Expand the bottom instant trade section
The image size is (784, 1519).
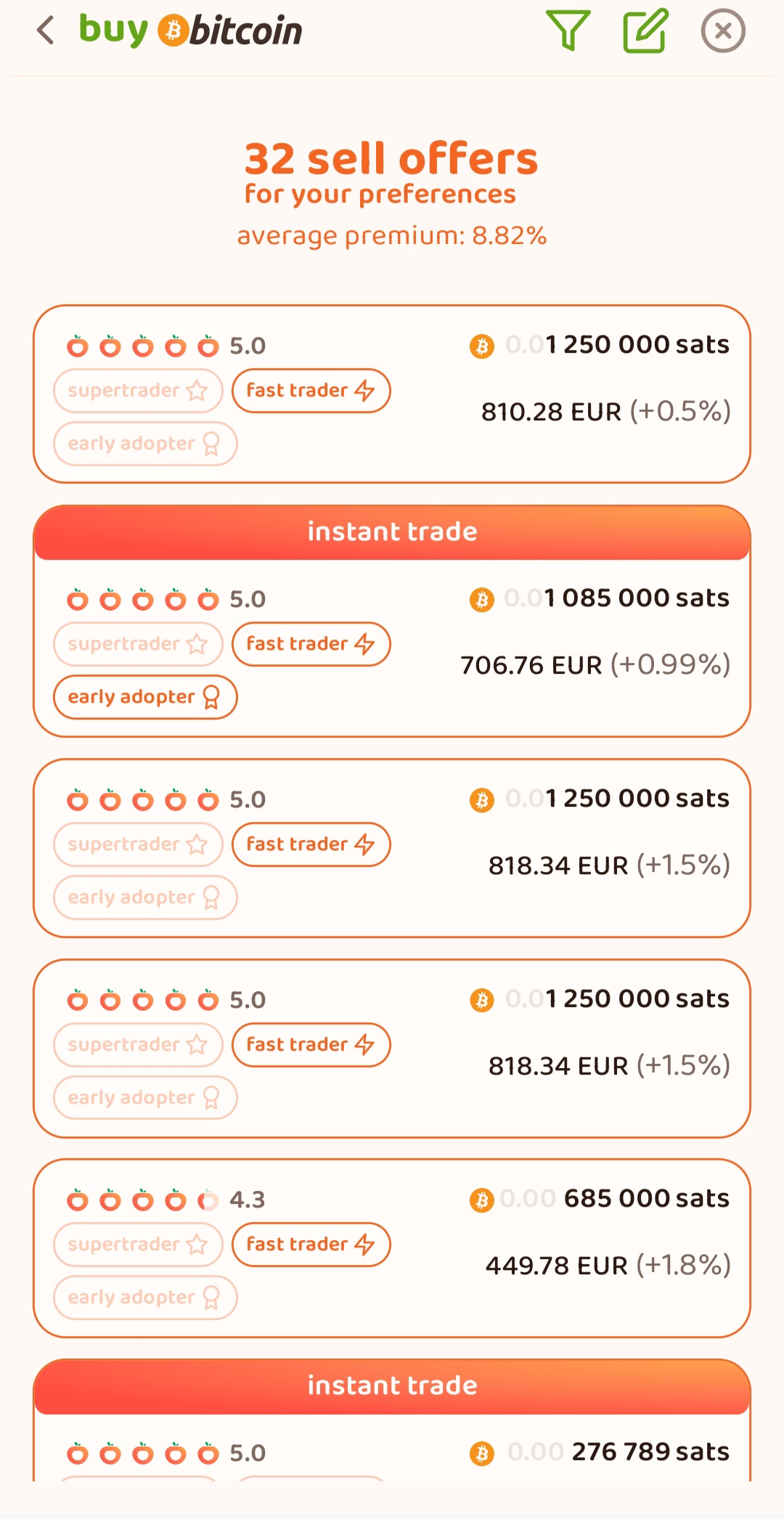coord(392,1385)
